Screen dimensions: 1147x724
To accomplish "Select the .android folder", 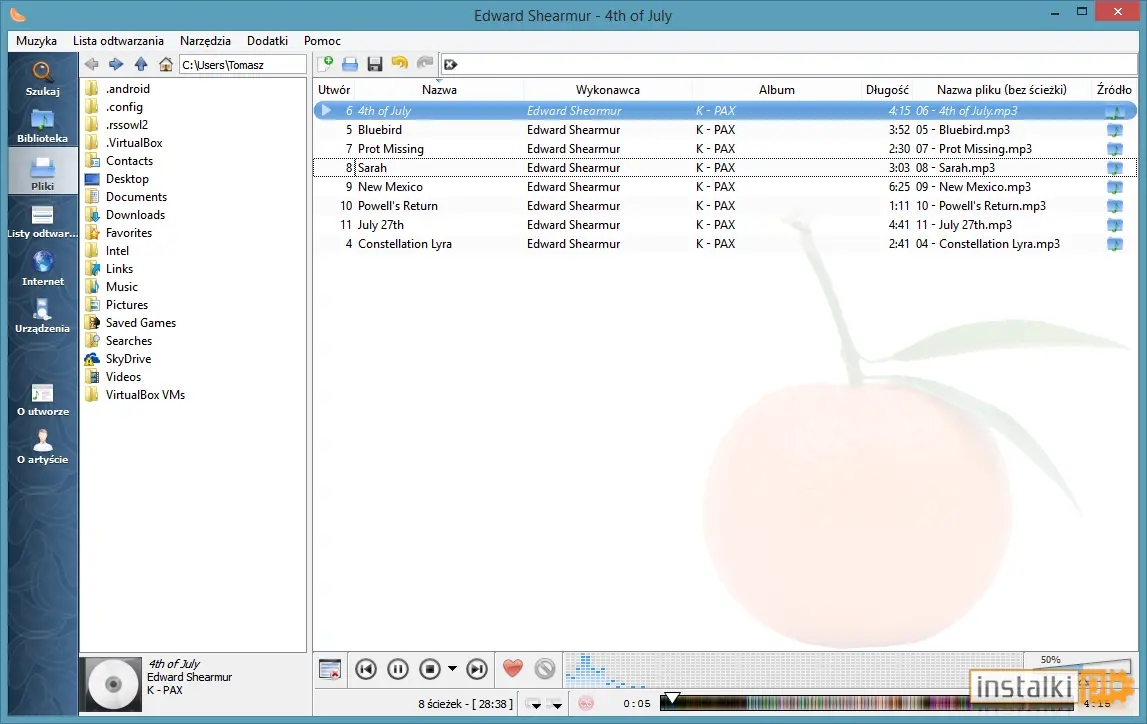I will click(x=128, y=88).
